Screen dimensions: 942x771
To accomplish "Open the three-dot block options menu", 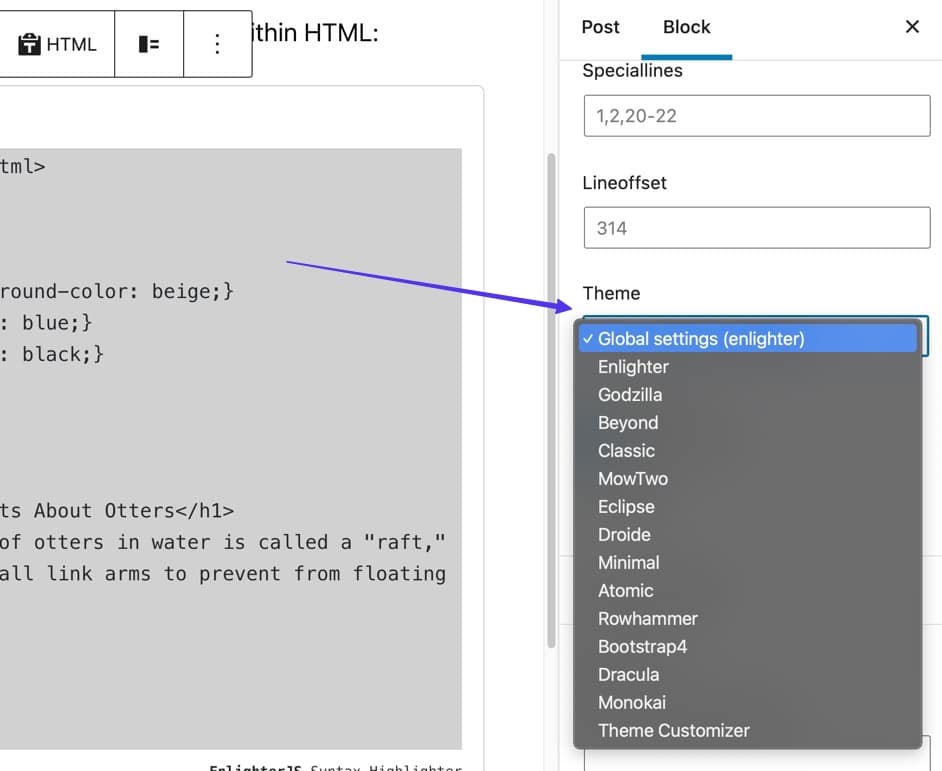I will tap(217, 44).
